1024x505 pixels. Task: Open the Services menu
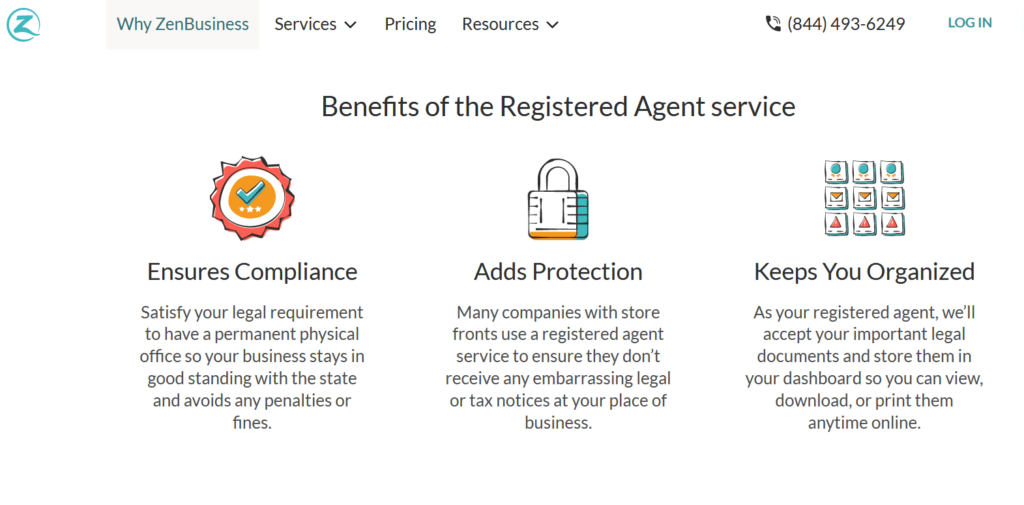tap(315, 24)
